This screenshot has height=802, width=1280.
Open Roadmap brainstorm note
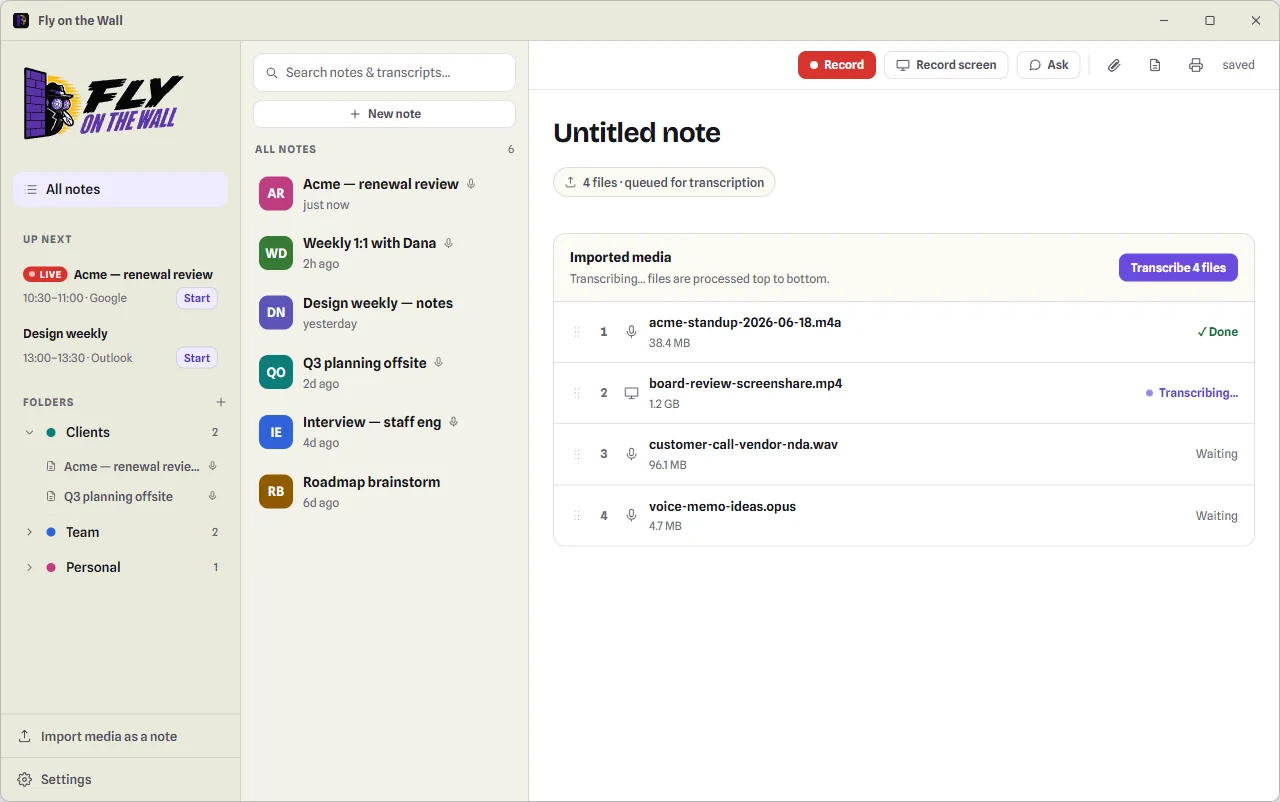(x=384, y=491)
